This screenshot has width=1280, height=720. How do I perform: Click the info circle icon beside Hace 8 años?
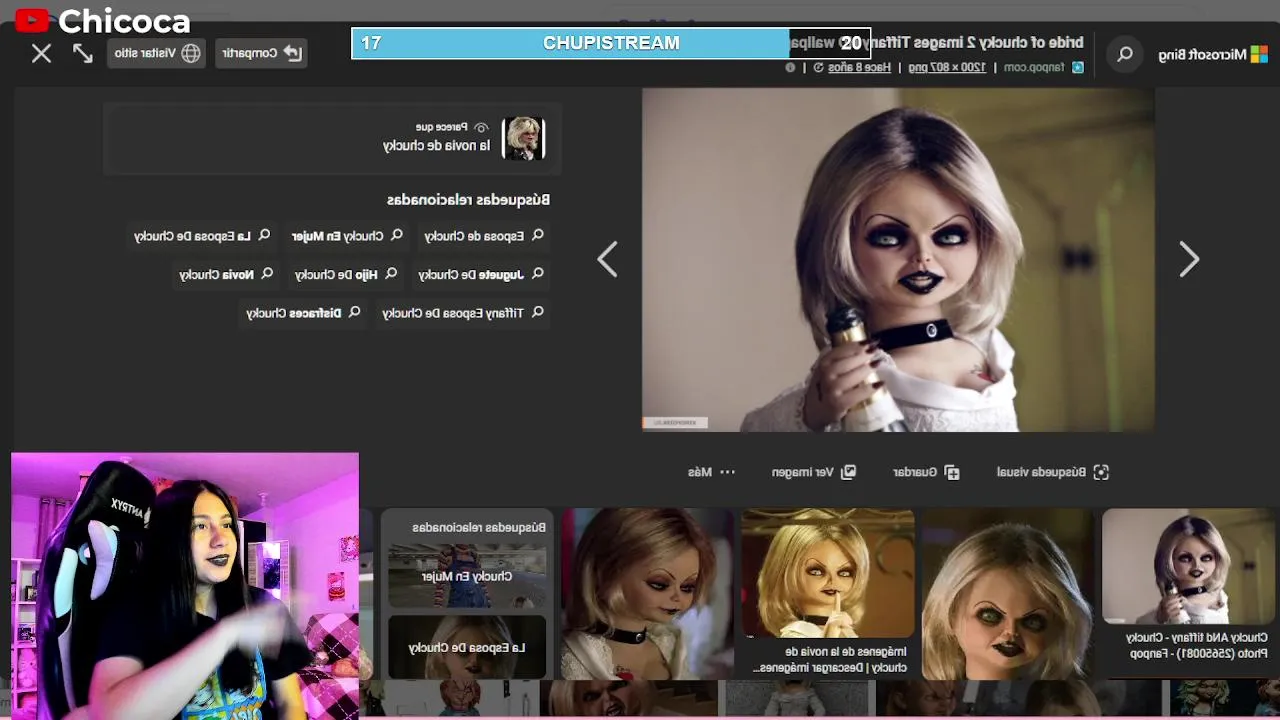[x=790, y=68]
